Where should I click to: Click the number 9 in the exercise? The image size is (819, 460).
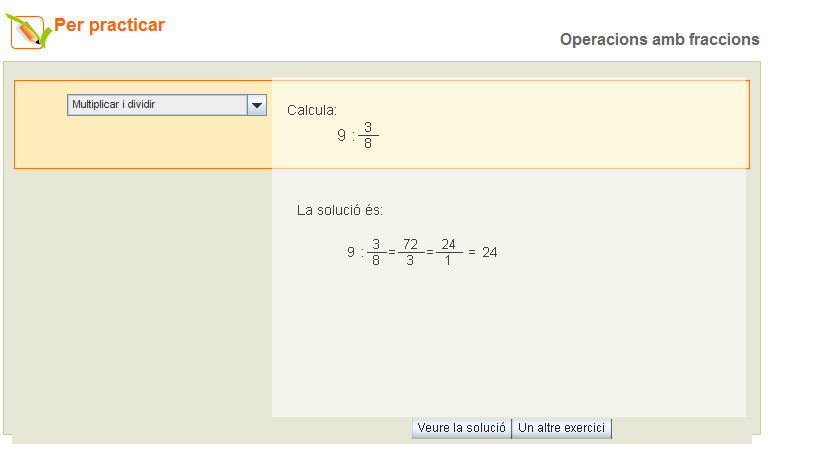point(341,135)
